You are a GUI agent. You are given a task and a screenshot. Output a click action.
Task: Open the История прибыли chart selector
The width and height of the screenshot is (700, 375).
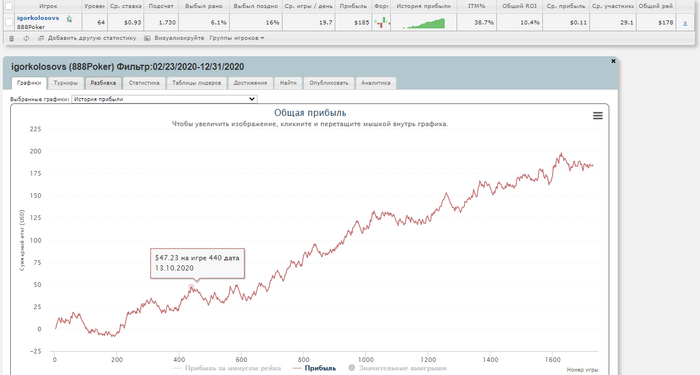[164, 99]
